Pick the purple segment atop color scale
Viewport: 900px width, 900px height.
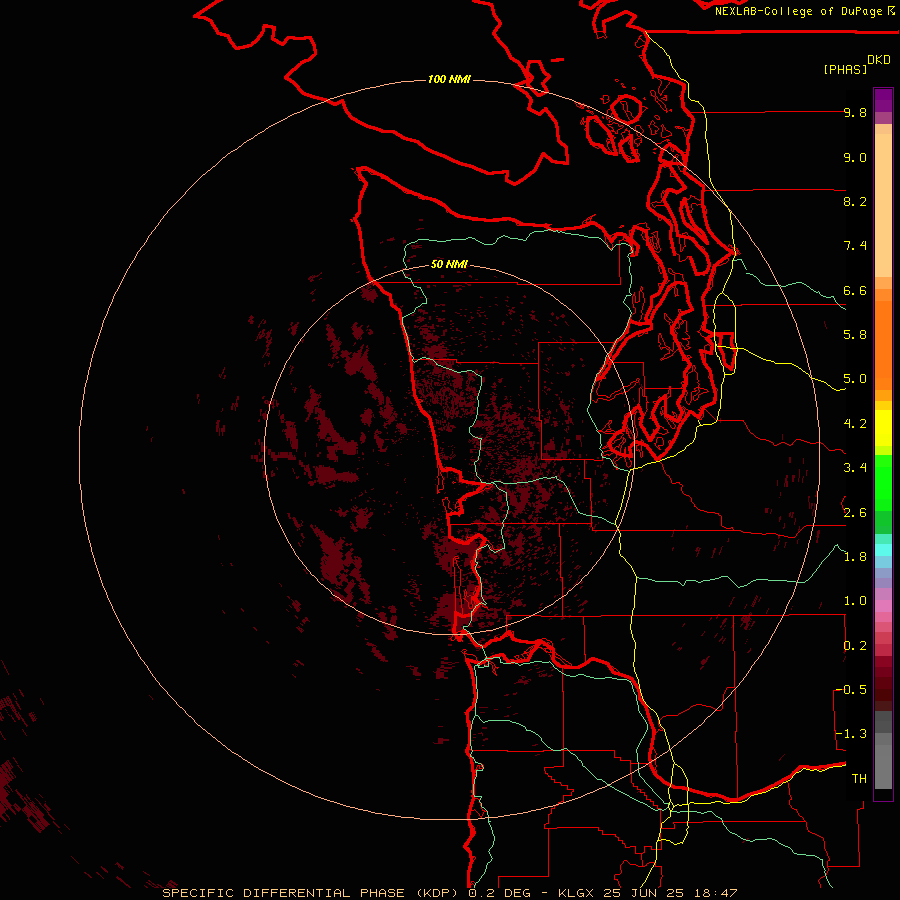point(883,100)
